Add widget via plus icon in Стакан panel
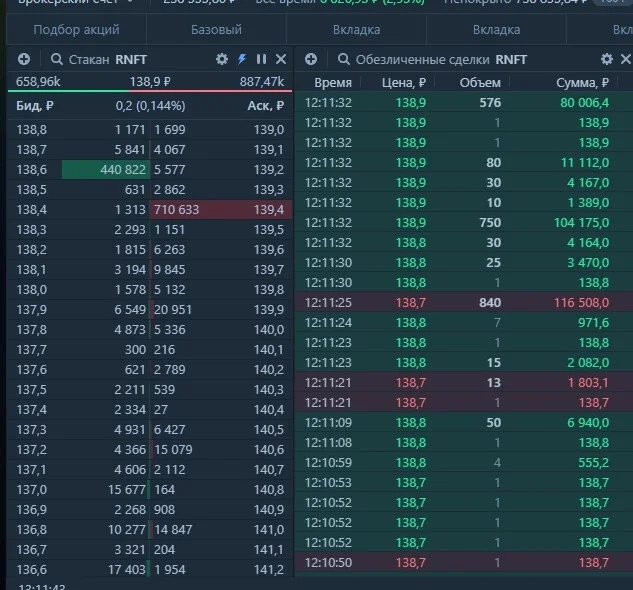 click(x=24, y=59)
